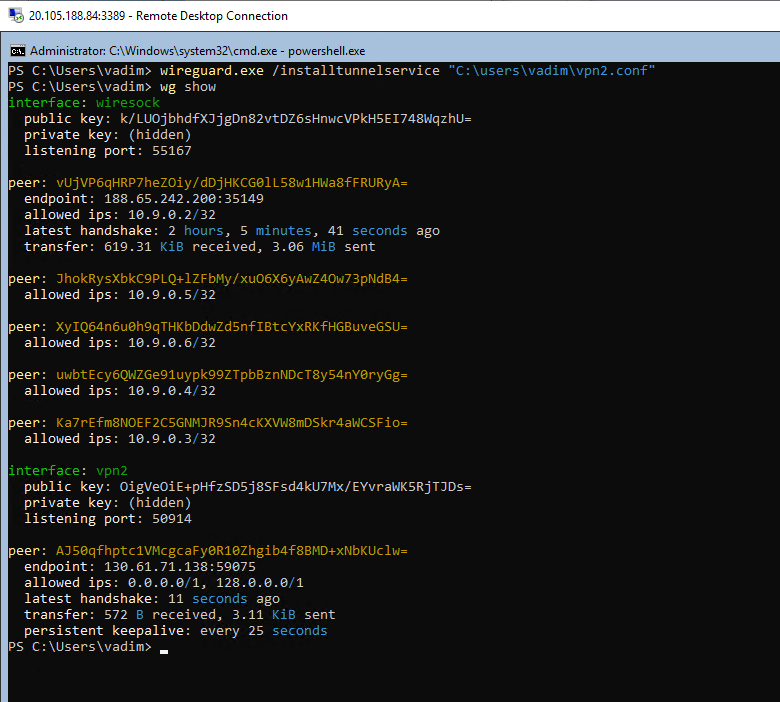Click the green 'vpn2' interface name

112,471
